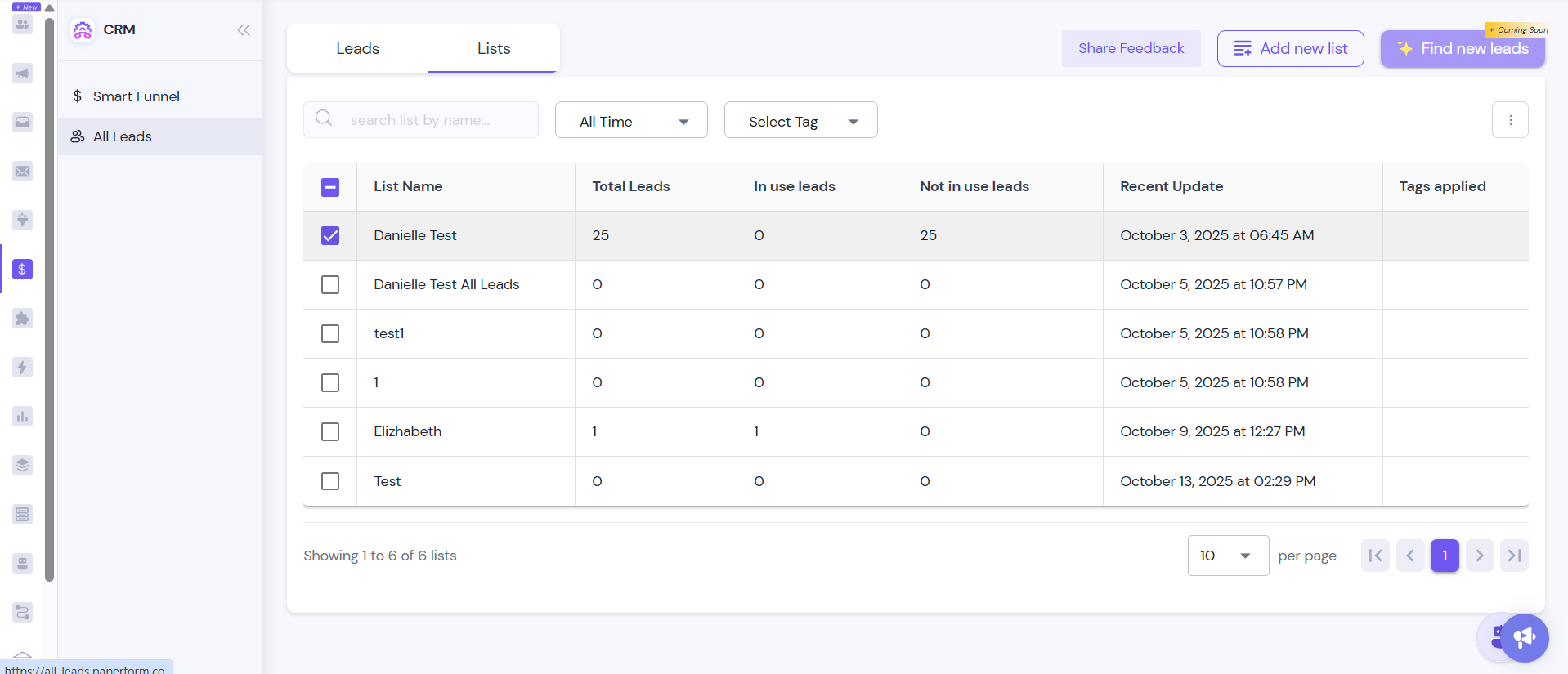The image size is (1568, 674).
Task: Expand the Select Tag dropdown
Action: tap(800, 121)
